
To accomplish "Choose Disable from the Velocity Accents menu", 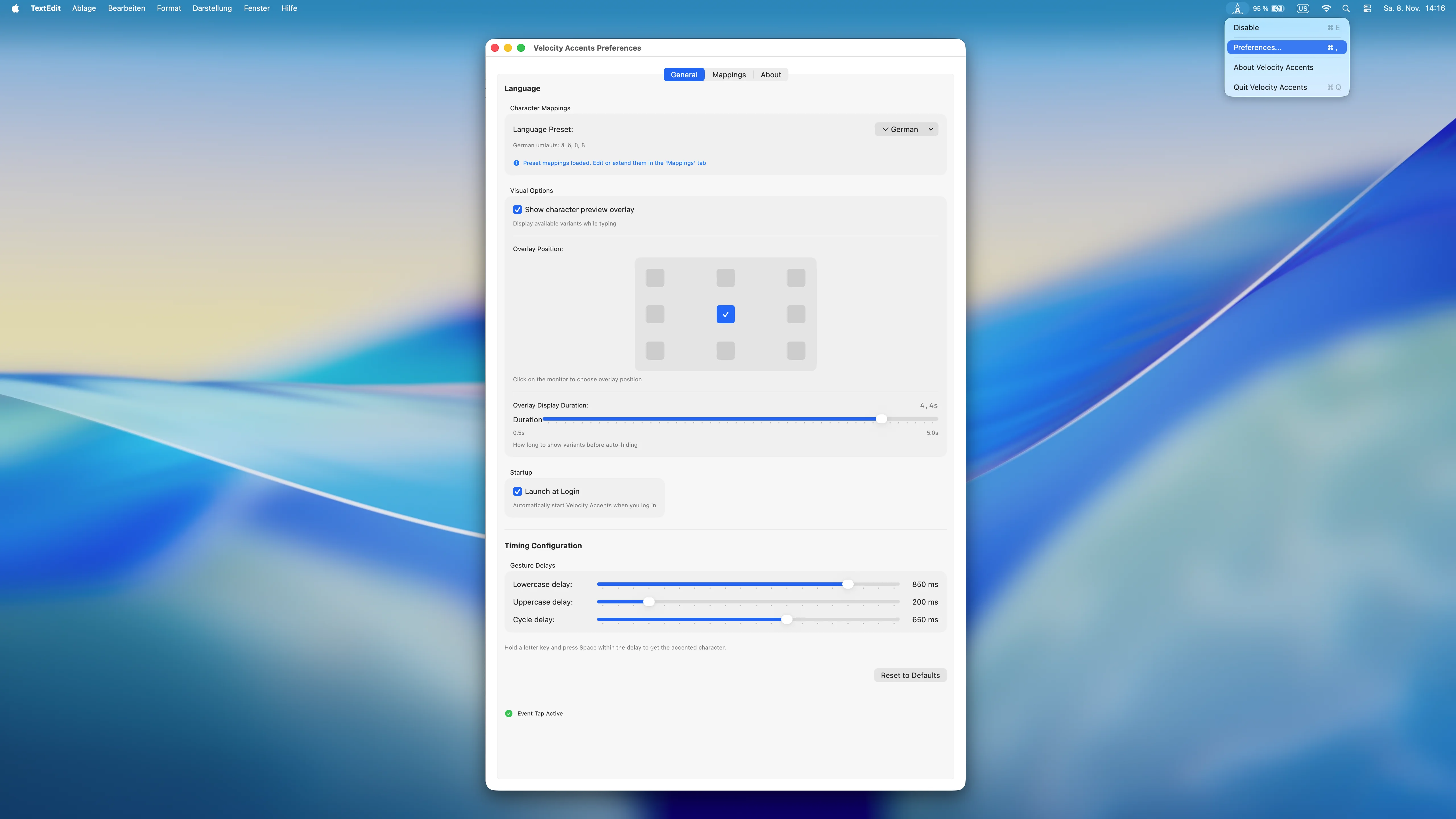I will point(1246,27).
